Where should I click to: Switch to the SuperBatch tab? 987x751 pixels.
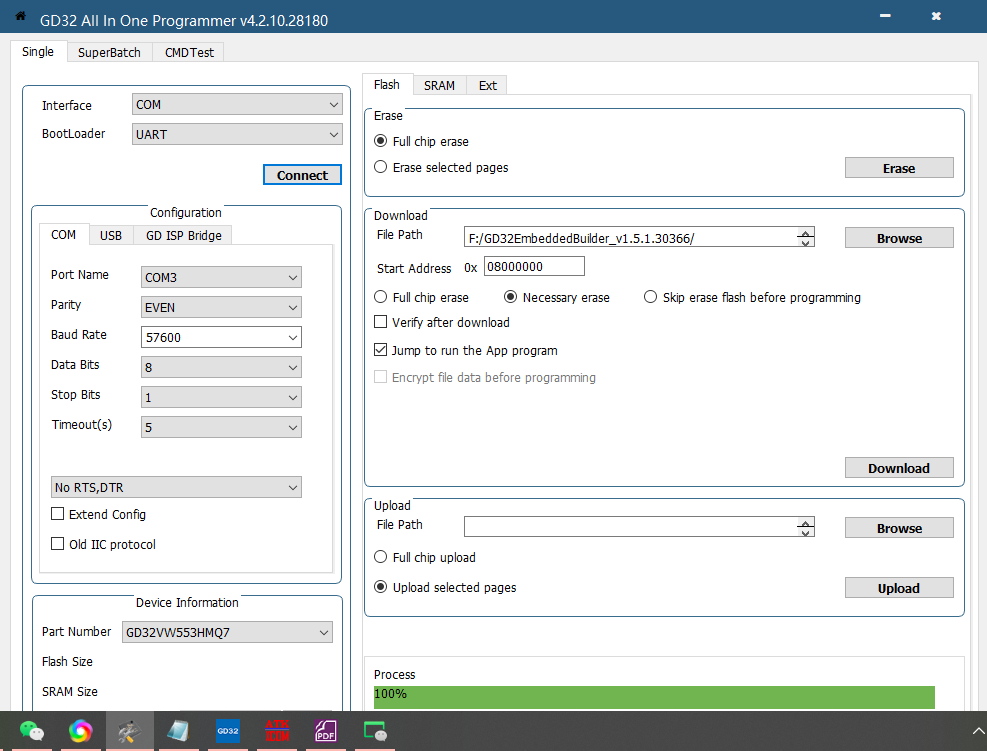pos(109,52)
